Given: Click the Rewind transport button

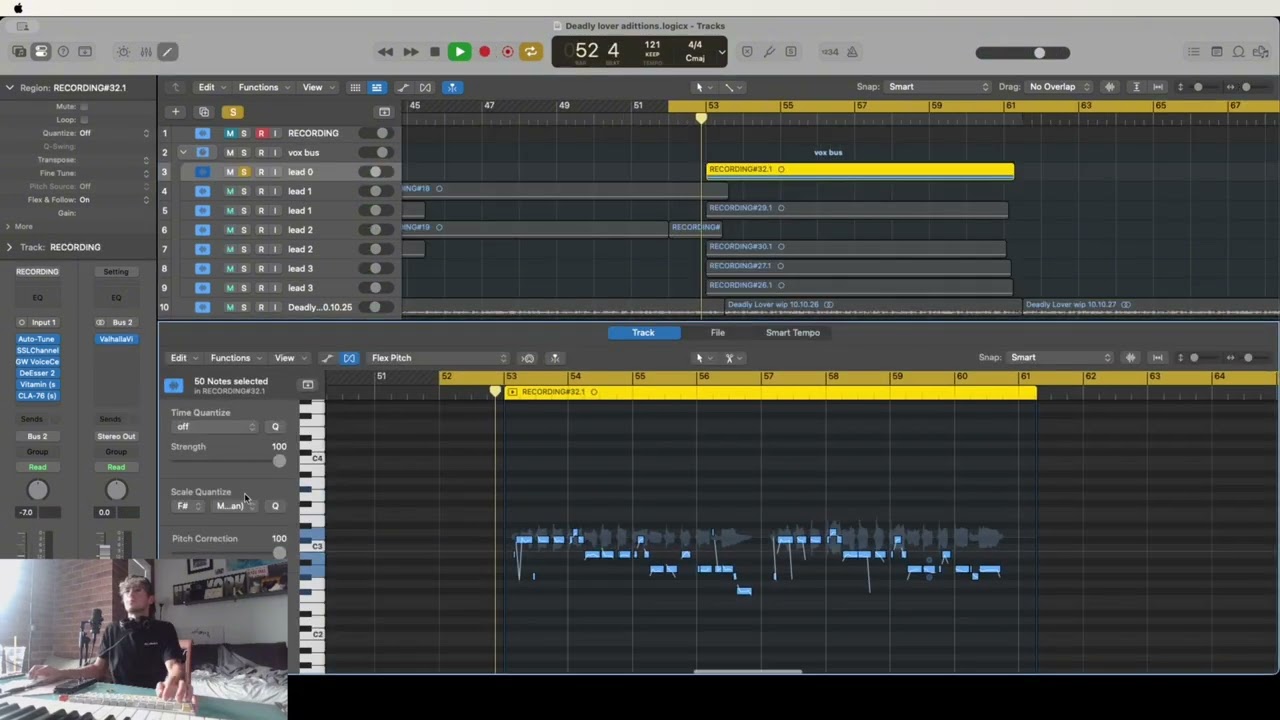Looking at the screenshot, I should (x=385, y=52).
